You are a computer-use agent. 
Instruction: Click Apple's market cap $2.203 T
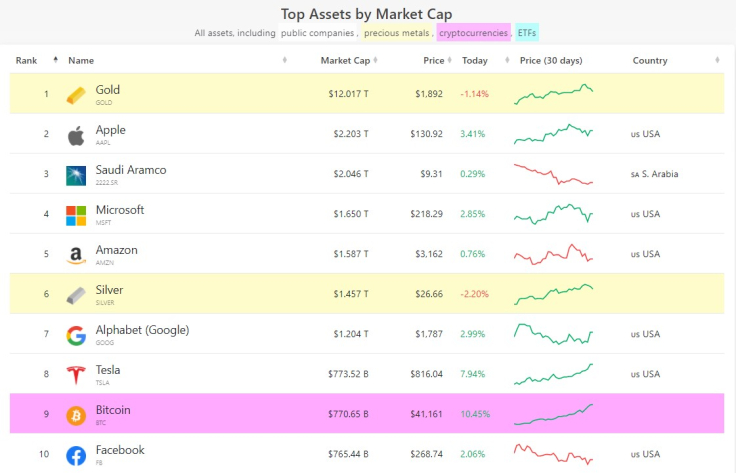click(x=351, y=134)
